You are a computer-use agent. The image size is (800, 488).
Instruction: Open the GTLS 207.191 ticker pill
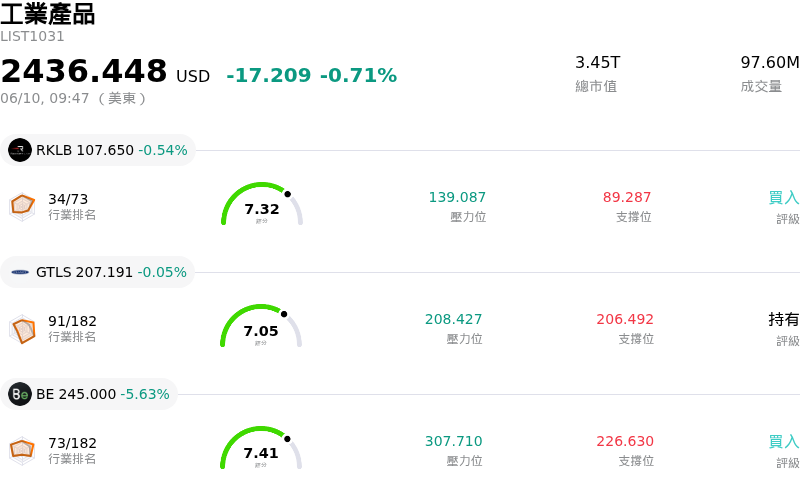(x=97, y=272)
